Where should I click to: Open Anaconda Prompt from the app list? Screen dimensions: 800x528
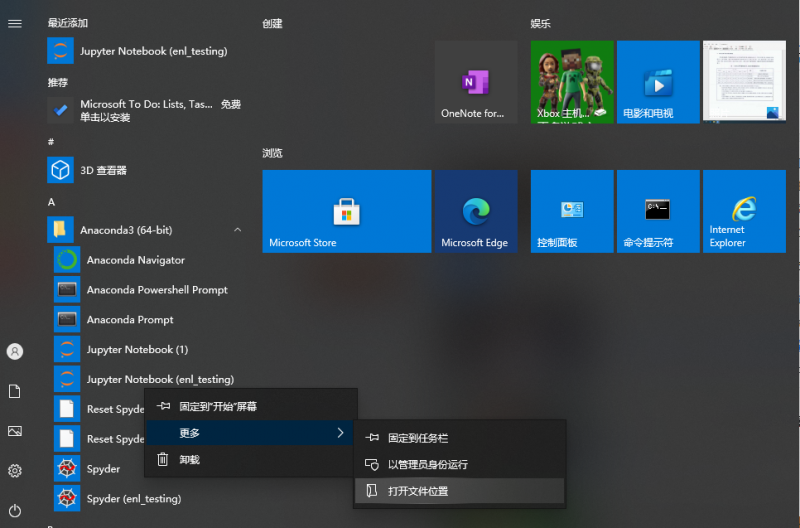click(130, 320)
